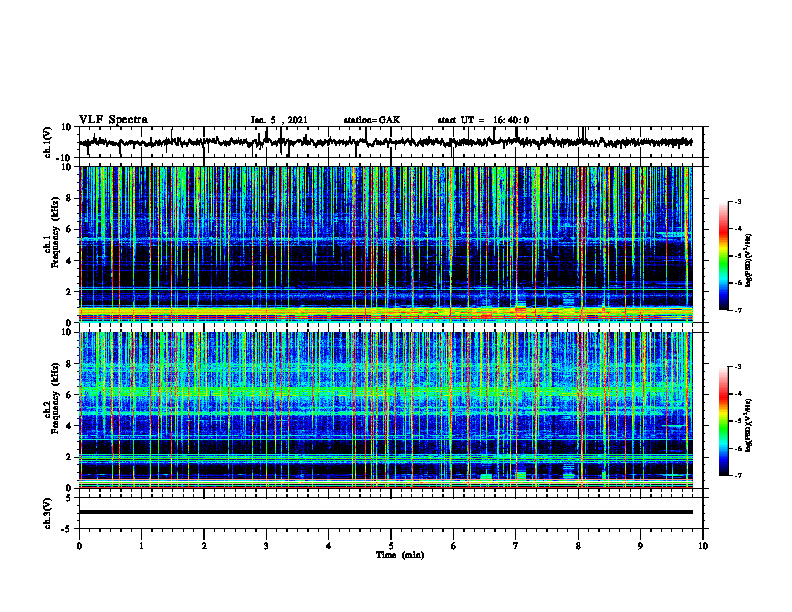Click the '2' kHz tick on ch.2 frequency axis
The width and height of the screenshot is (792, 612).
[x=69, y=457]
